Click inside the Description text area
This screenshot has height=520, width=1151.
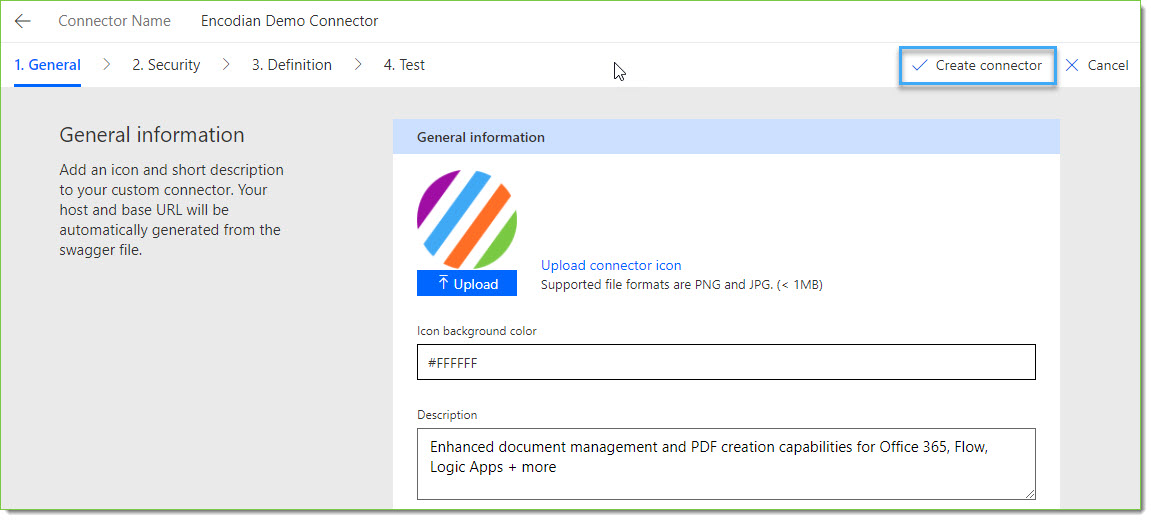(726, 464)
